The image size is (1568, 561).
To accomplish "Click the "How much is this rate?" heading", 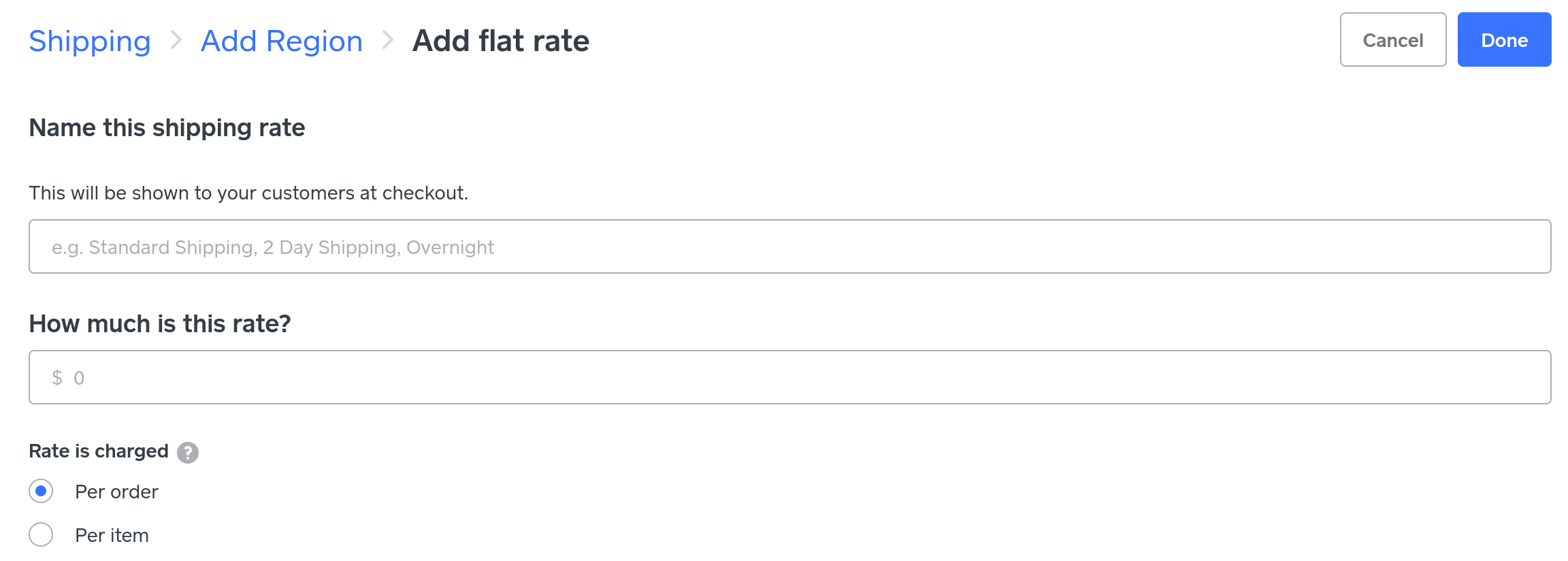I will click(160, 323).
